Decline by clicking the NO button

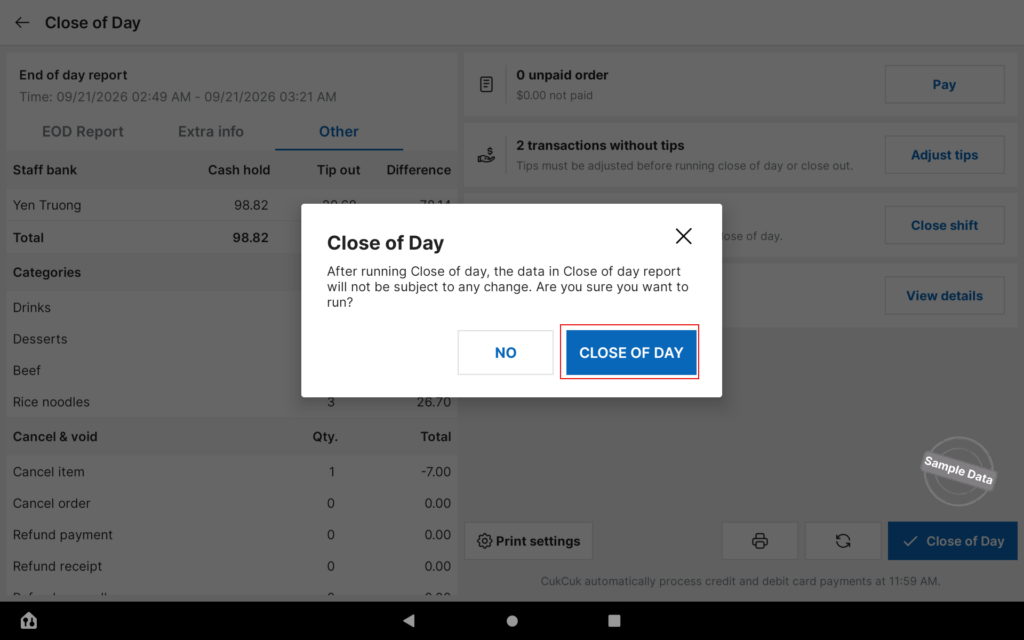505,353
